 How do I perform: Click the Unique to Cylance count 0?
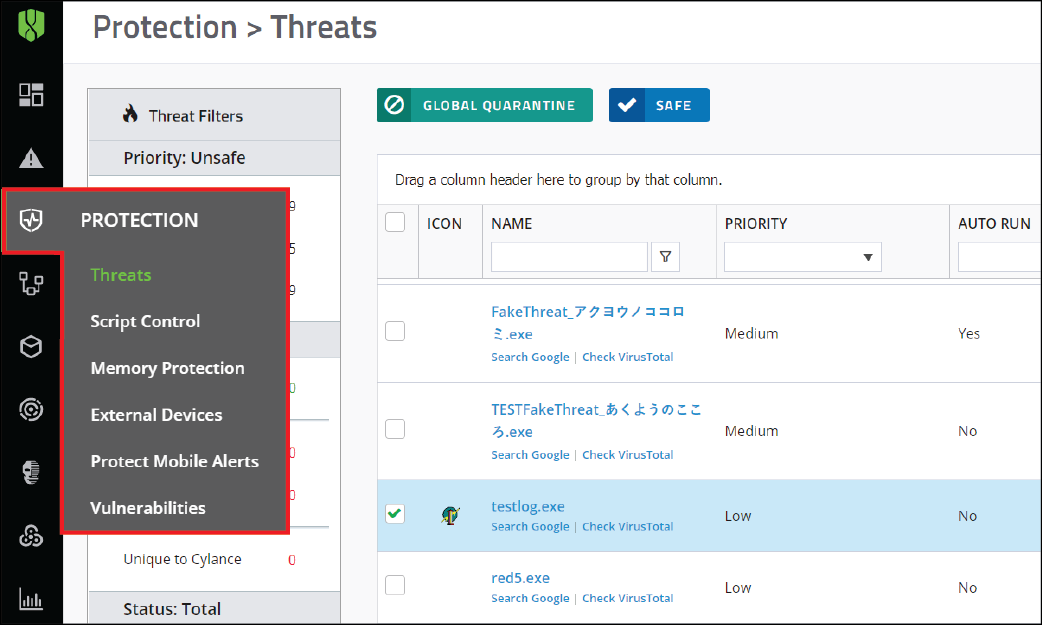pos(292,560)
